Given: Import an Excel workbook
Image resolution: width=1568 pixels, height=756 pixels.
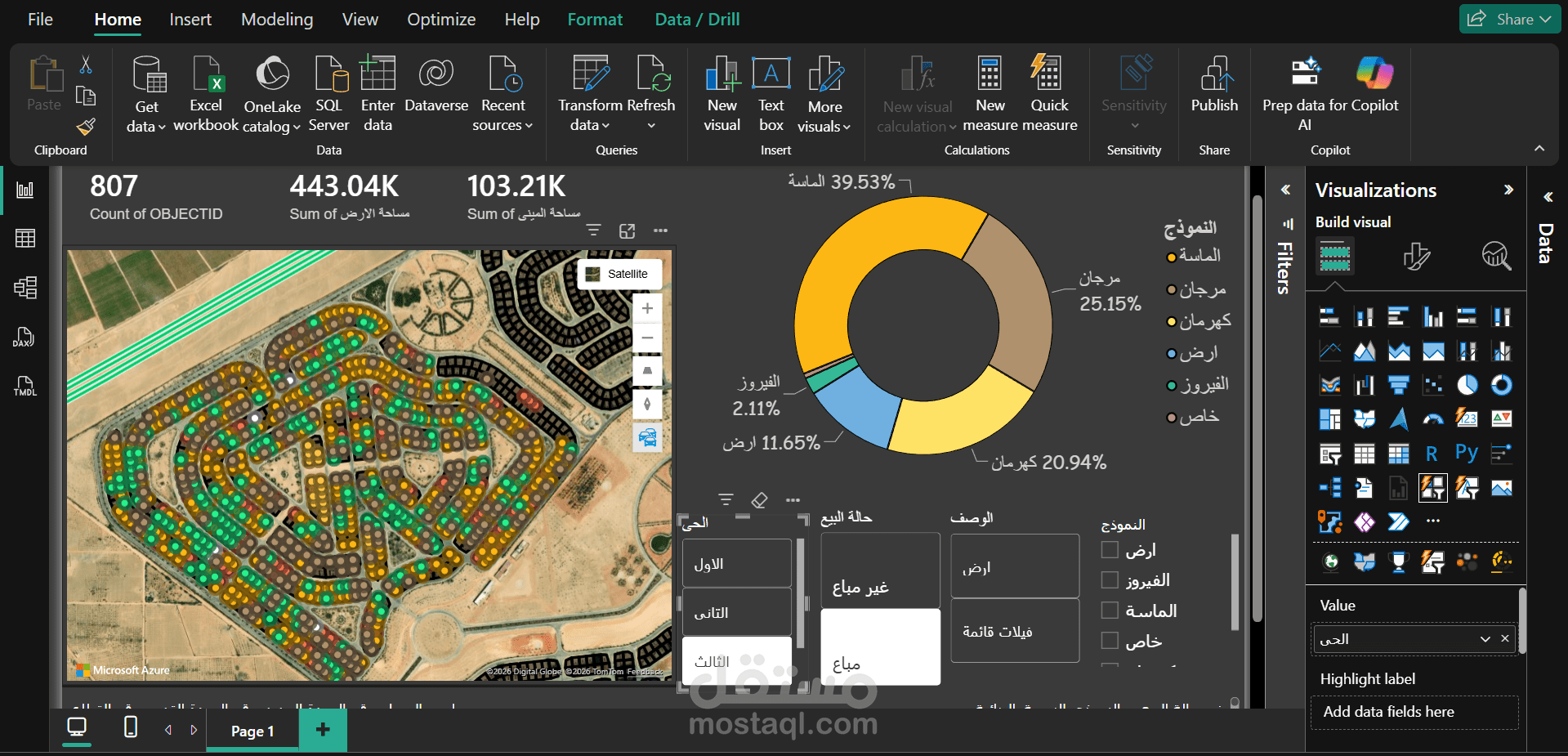Looking at the screenshot, I should pyautogui.click(x=206, y=93).
